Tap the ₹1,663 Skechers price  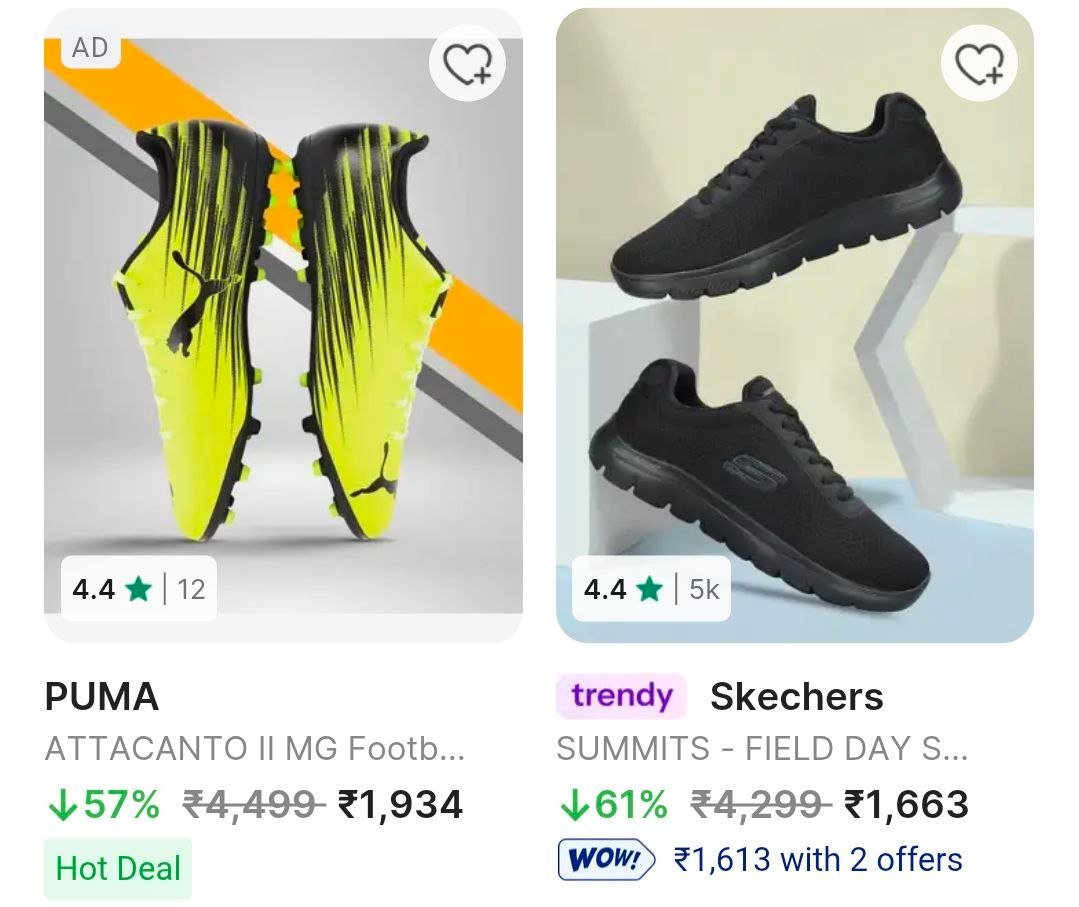pyautogui.click(x=906, y=804)
